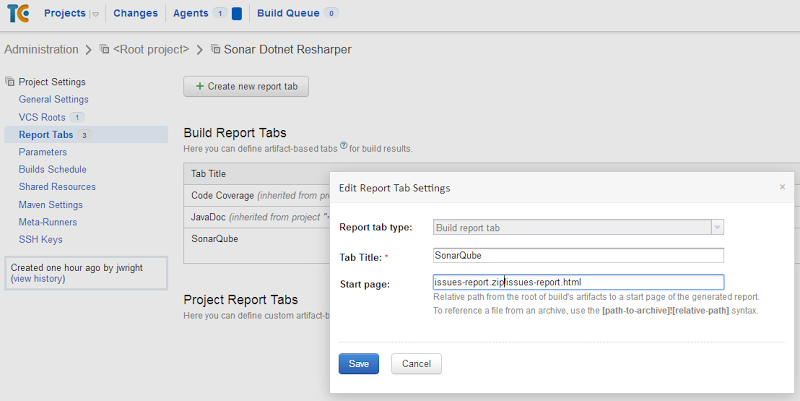The image size is (800, 401).
Task: Open General Settings in sidebar
Action: pyautogui.click(x=54, y=99)
